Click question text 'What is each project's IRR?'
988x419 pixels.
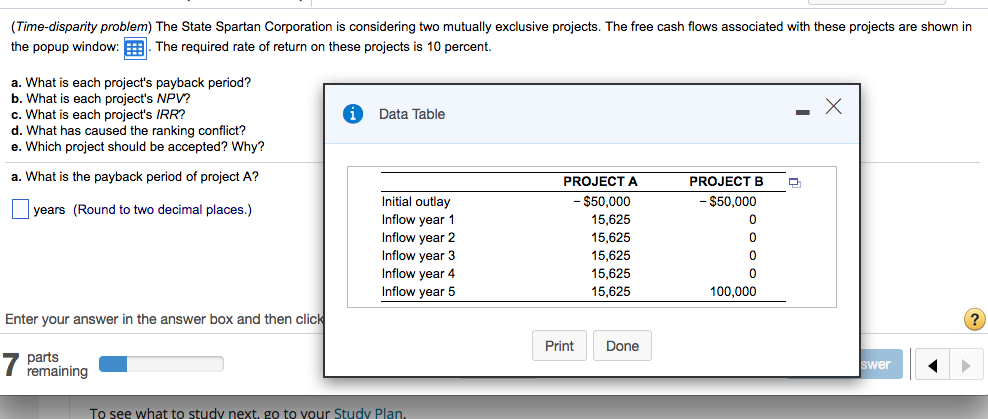coord(106,115)
